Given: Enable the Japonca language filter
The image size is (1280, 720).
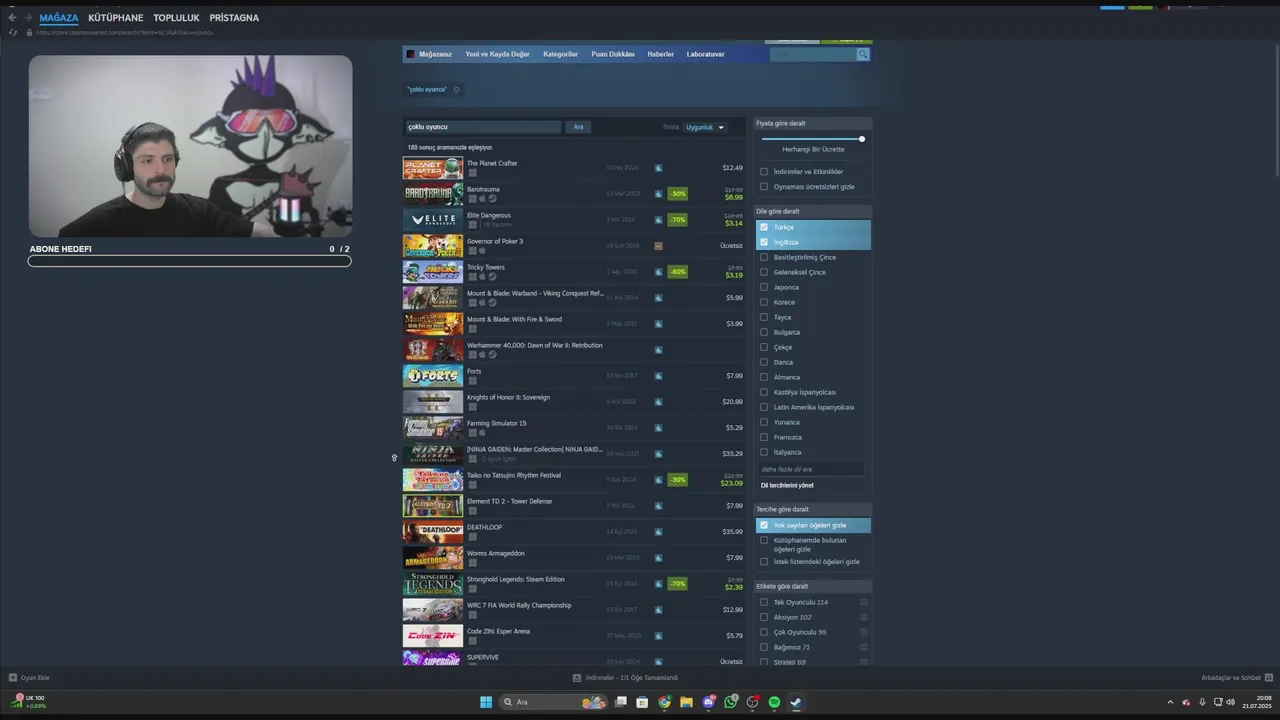Looking at the screenshot, I should point(764,287).
